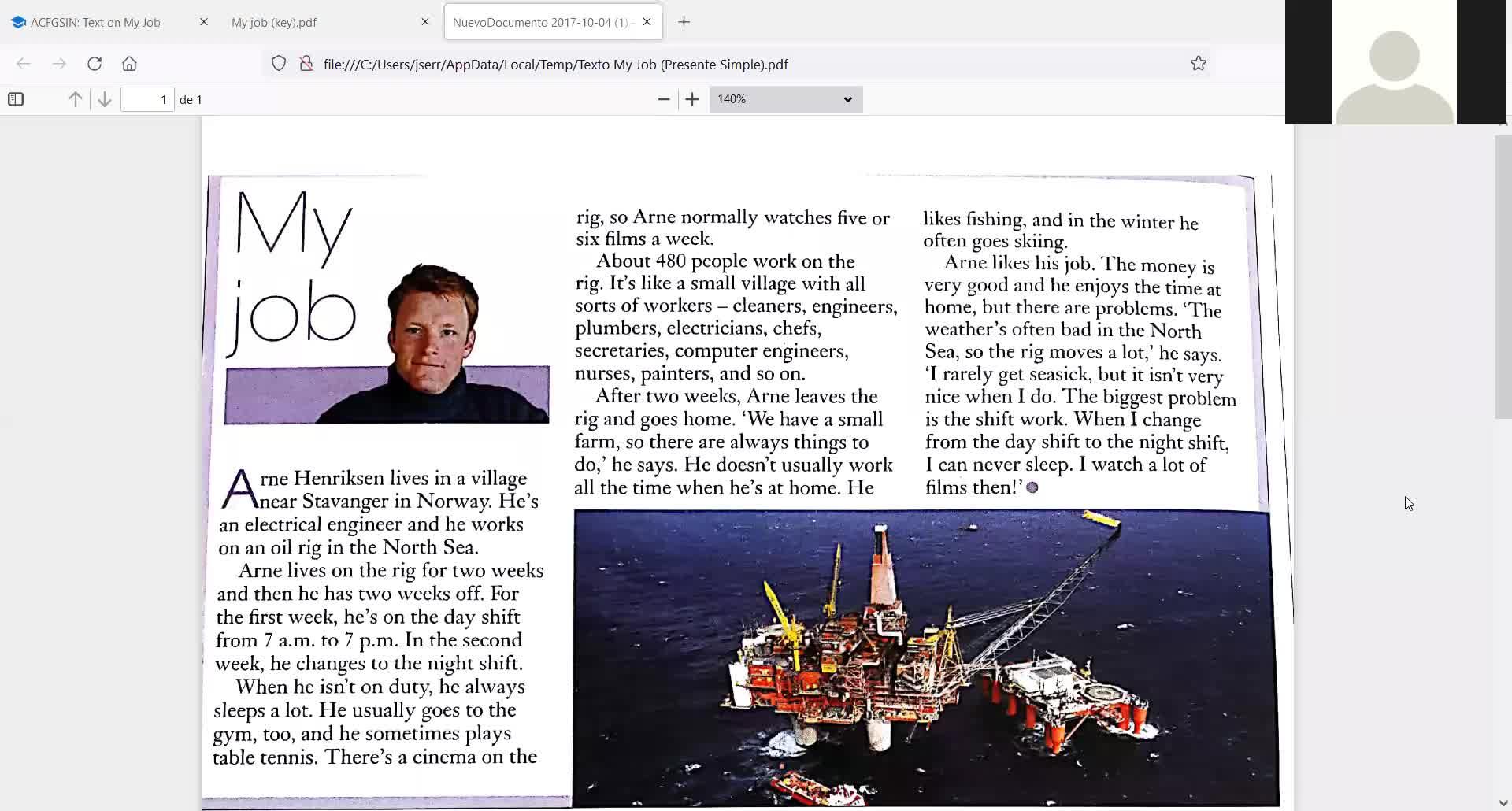Show site connection security info icon
Viewport: 1512px width, 811px height.
(x=306, y=64)
